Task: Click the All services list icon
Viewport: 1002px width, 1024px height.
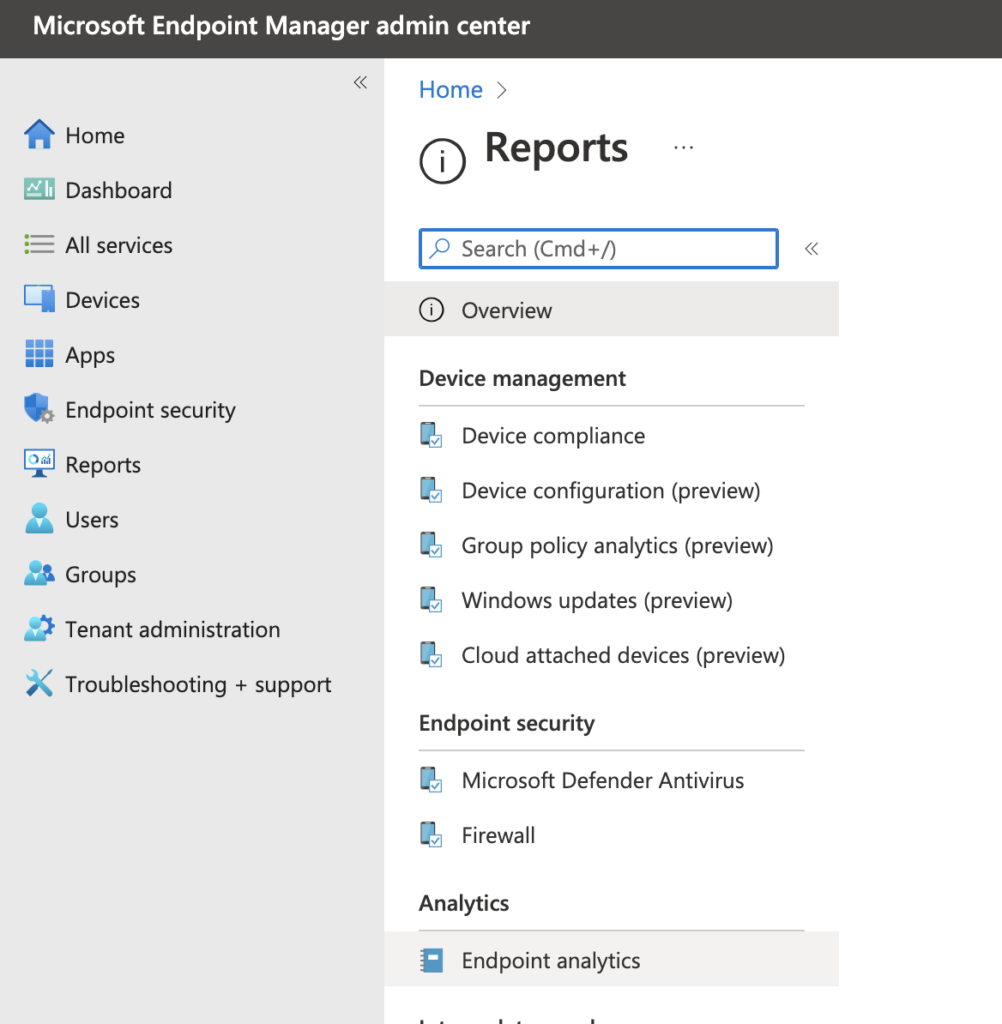Action: pyautogui.click(x=39, y=244)
